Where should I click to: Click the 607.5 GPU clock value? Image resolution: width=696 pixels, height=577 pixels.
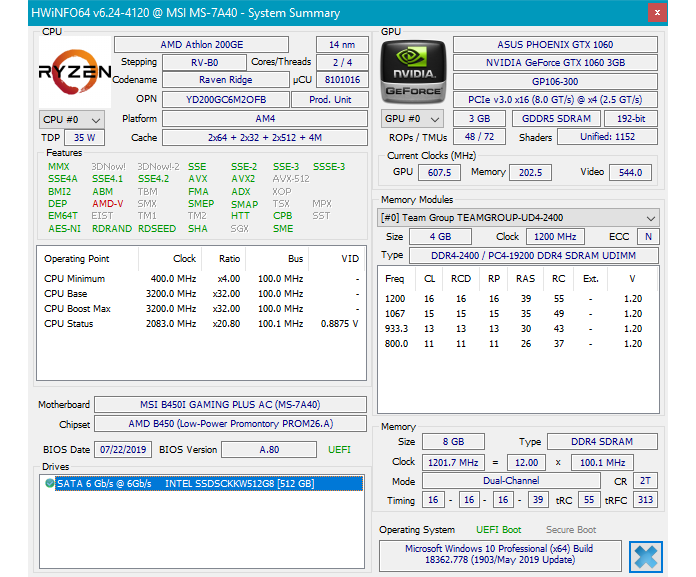439,173
